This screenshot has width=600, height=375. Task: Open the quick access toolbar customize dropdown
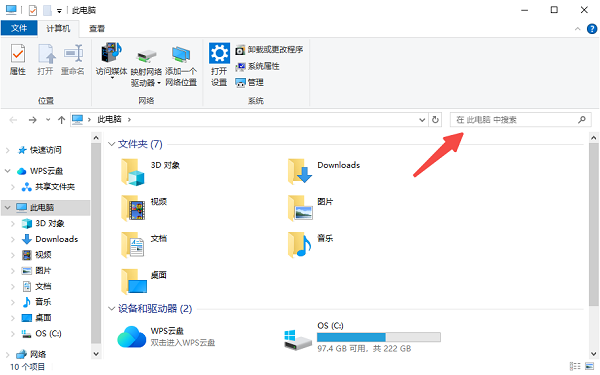coord(59,11)
